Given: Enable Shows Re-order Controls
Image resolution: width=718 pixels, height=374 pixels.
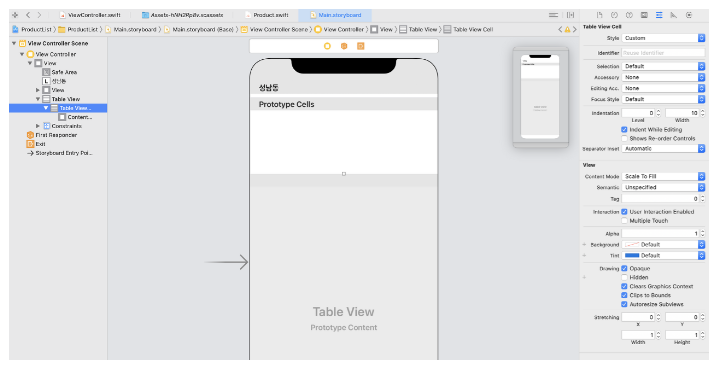Looking at the screenshot, I should 624,138.
